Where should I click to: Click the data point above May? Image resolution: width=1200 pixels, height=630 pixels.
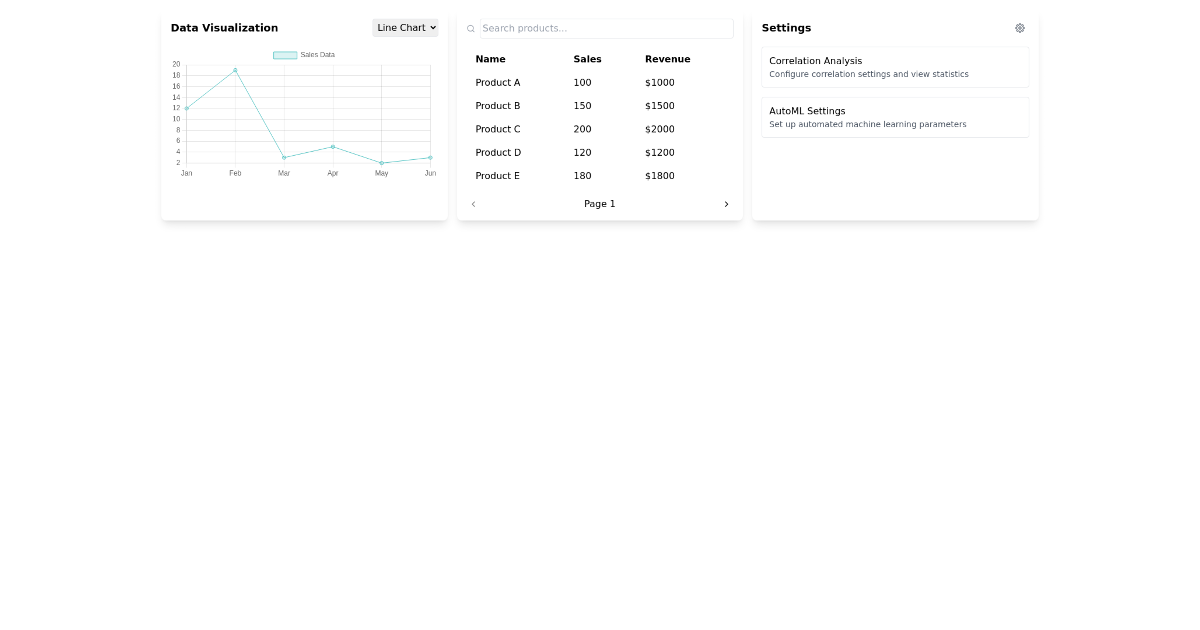(x=381, y=161)
